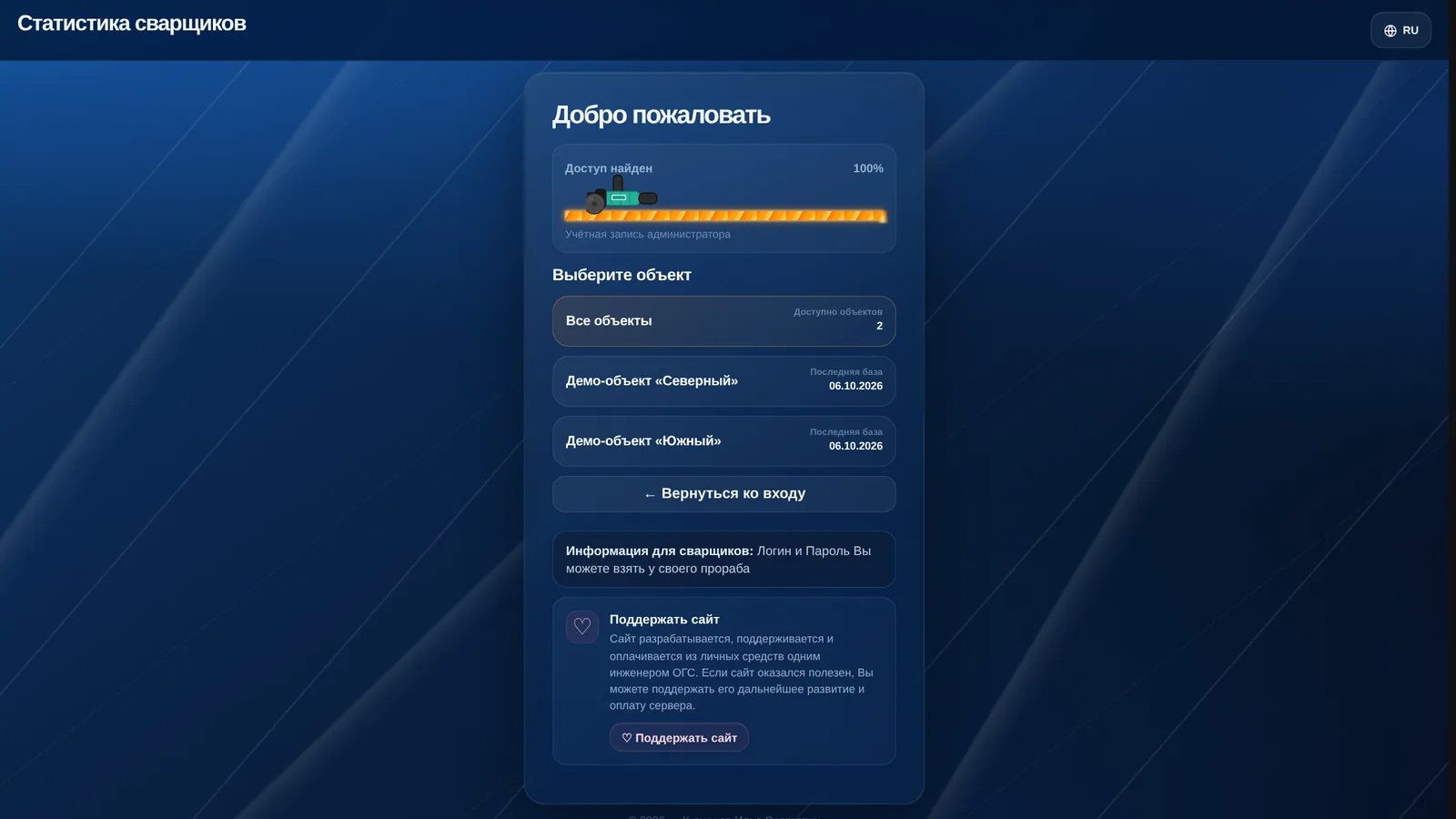Select «Все объекты» option

coord(724,321)
